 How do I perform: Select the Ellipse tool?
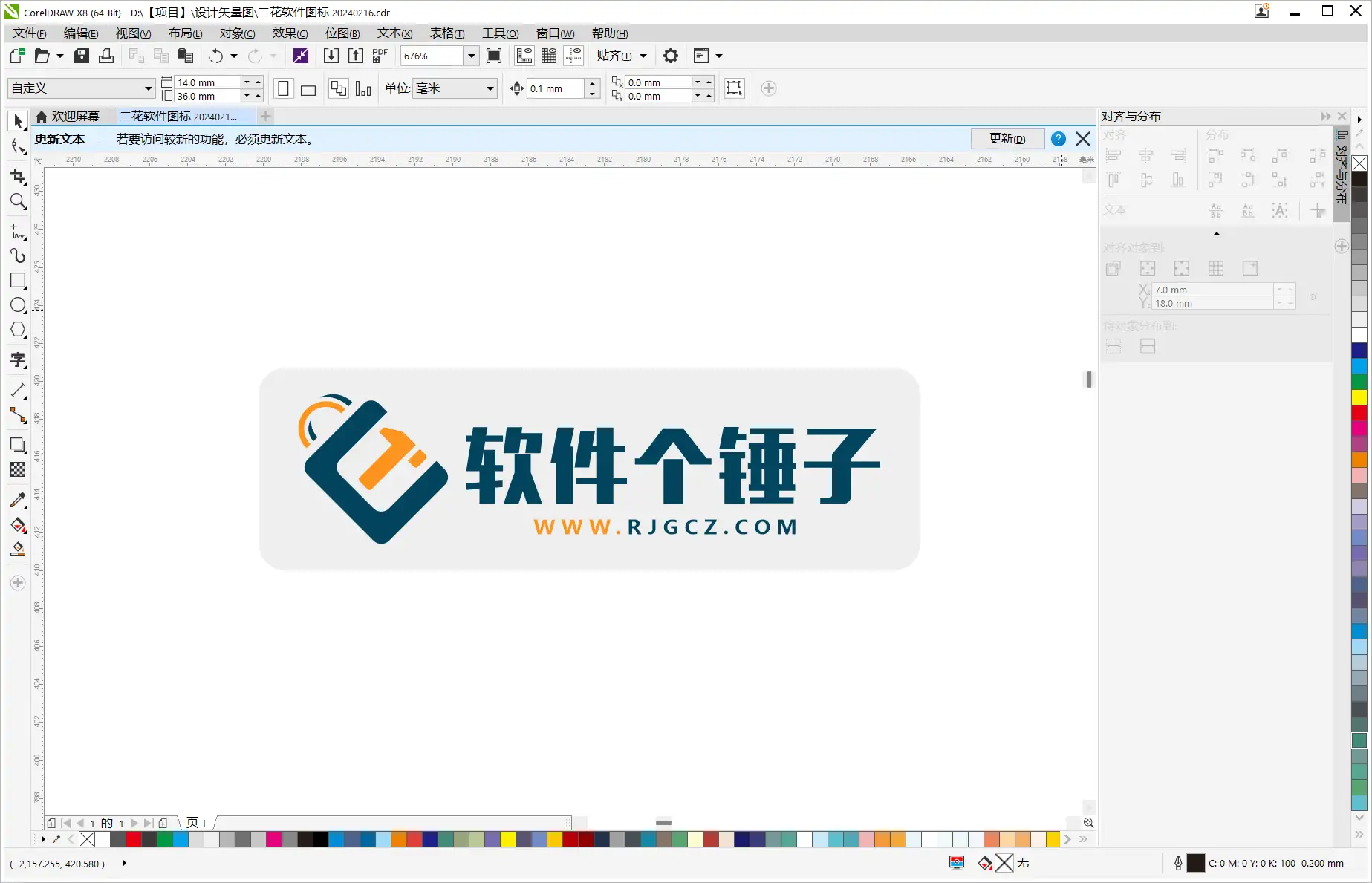point(18,305)
